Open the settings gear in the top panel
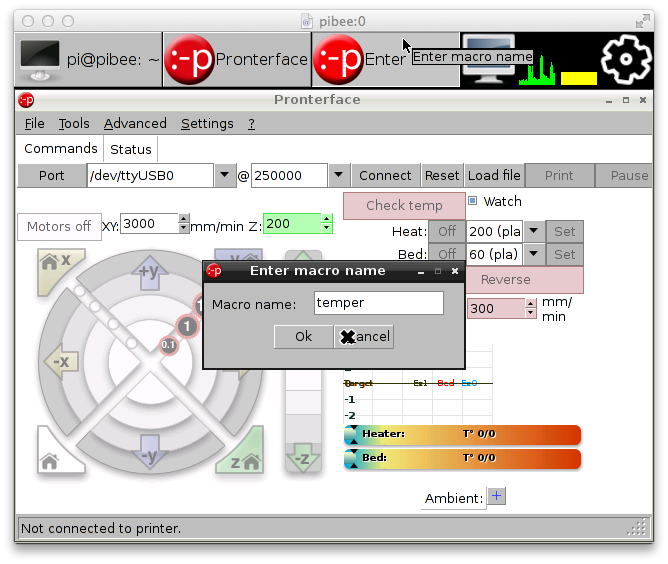This screenshot has width=668, height=564. pos(626,59)
